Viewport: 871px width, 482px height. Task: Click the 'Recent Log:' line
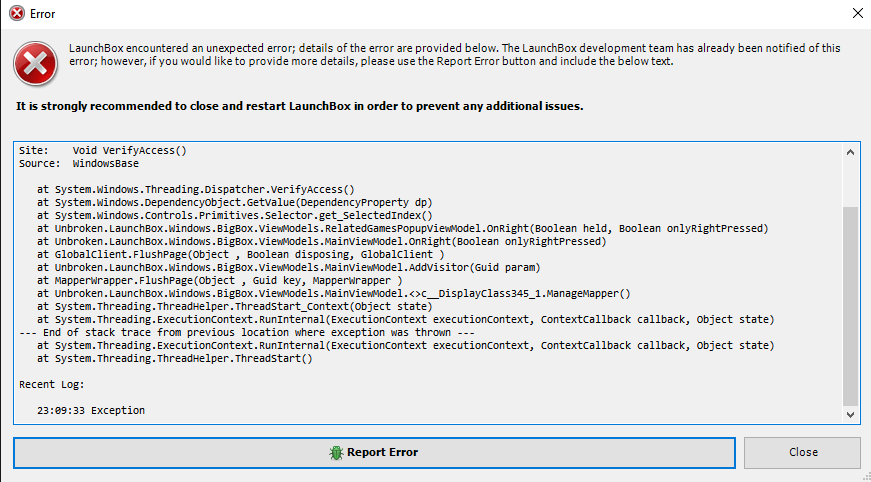coord(52,384)
